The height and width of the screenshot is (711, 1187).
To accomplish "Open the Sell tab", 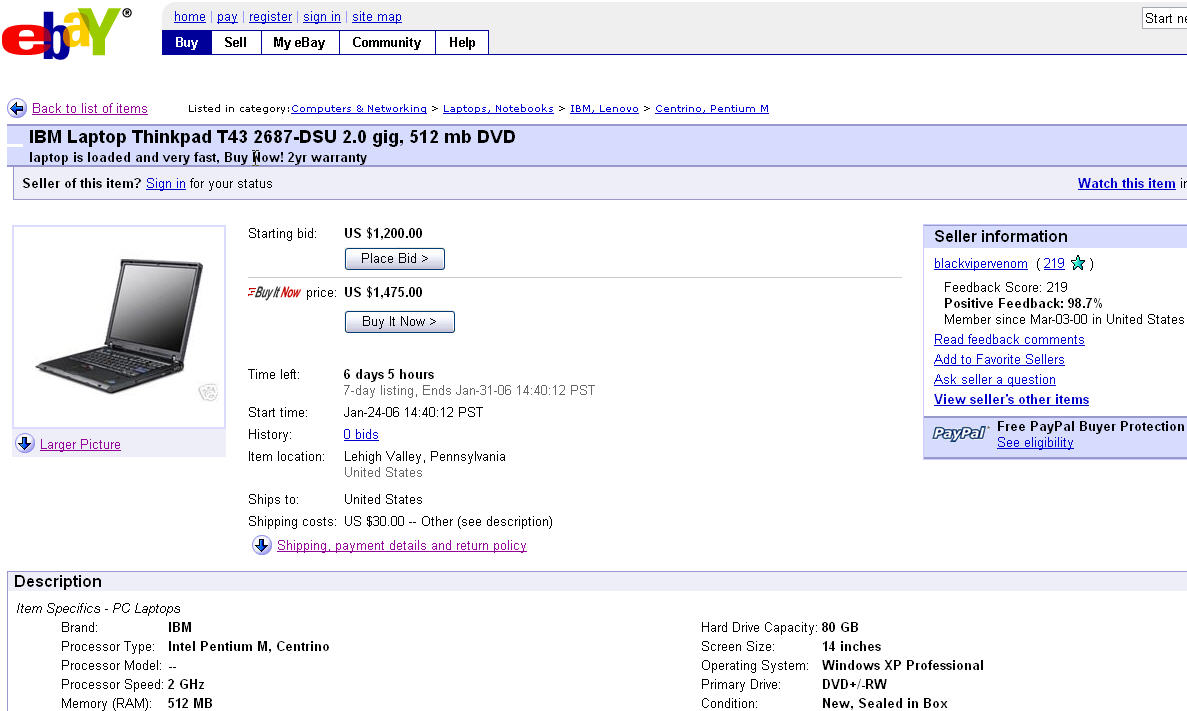I will click(235, 42).
